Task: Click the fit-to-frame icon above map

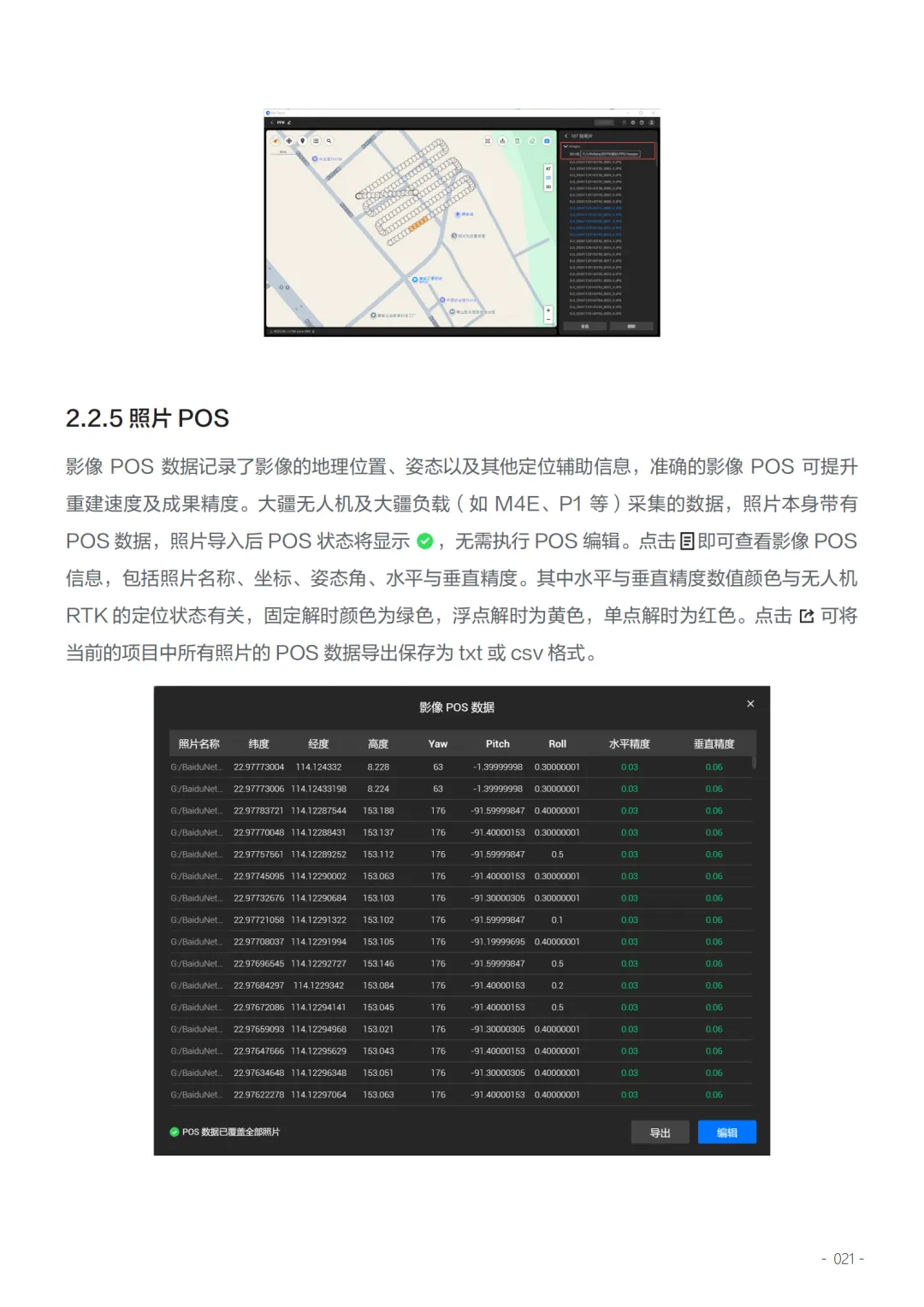Action: tap(488, 141)
